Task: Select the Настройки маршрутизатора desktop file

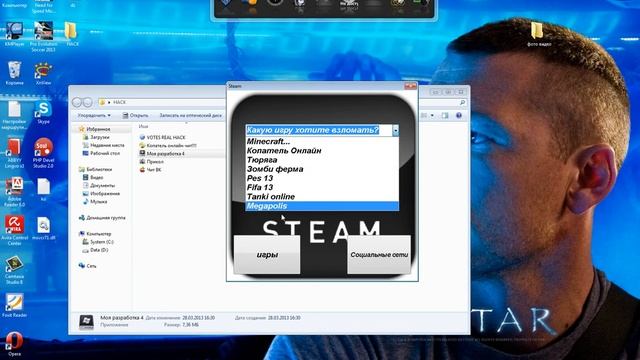Action: (15, 115)
